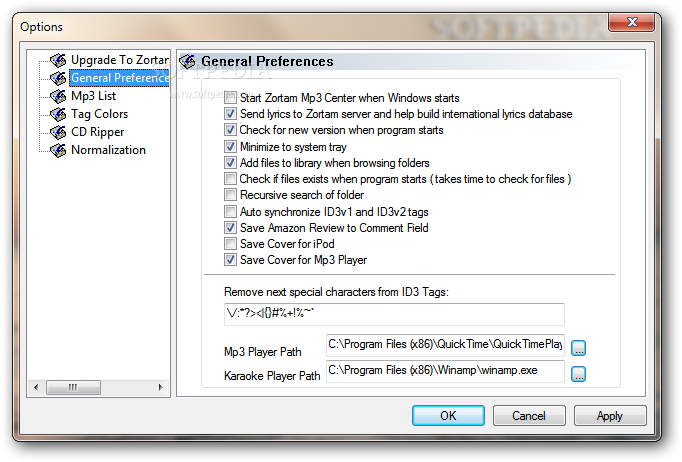
Task: Click the icon next to Mp3 List
Action: tap(58, 96)
